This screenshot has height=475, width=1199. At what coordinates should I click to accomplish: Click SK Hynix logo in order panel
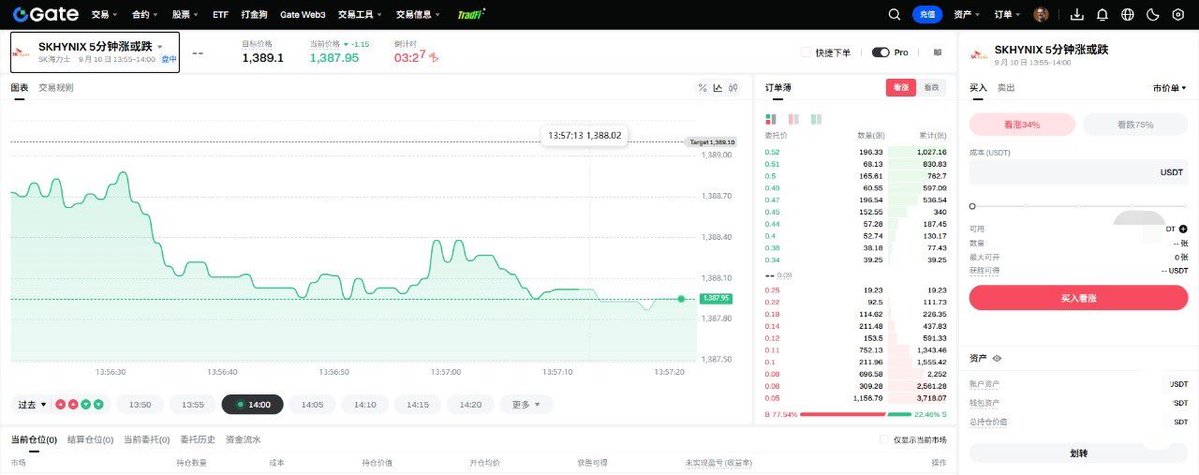(x=978, y=54)
